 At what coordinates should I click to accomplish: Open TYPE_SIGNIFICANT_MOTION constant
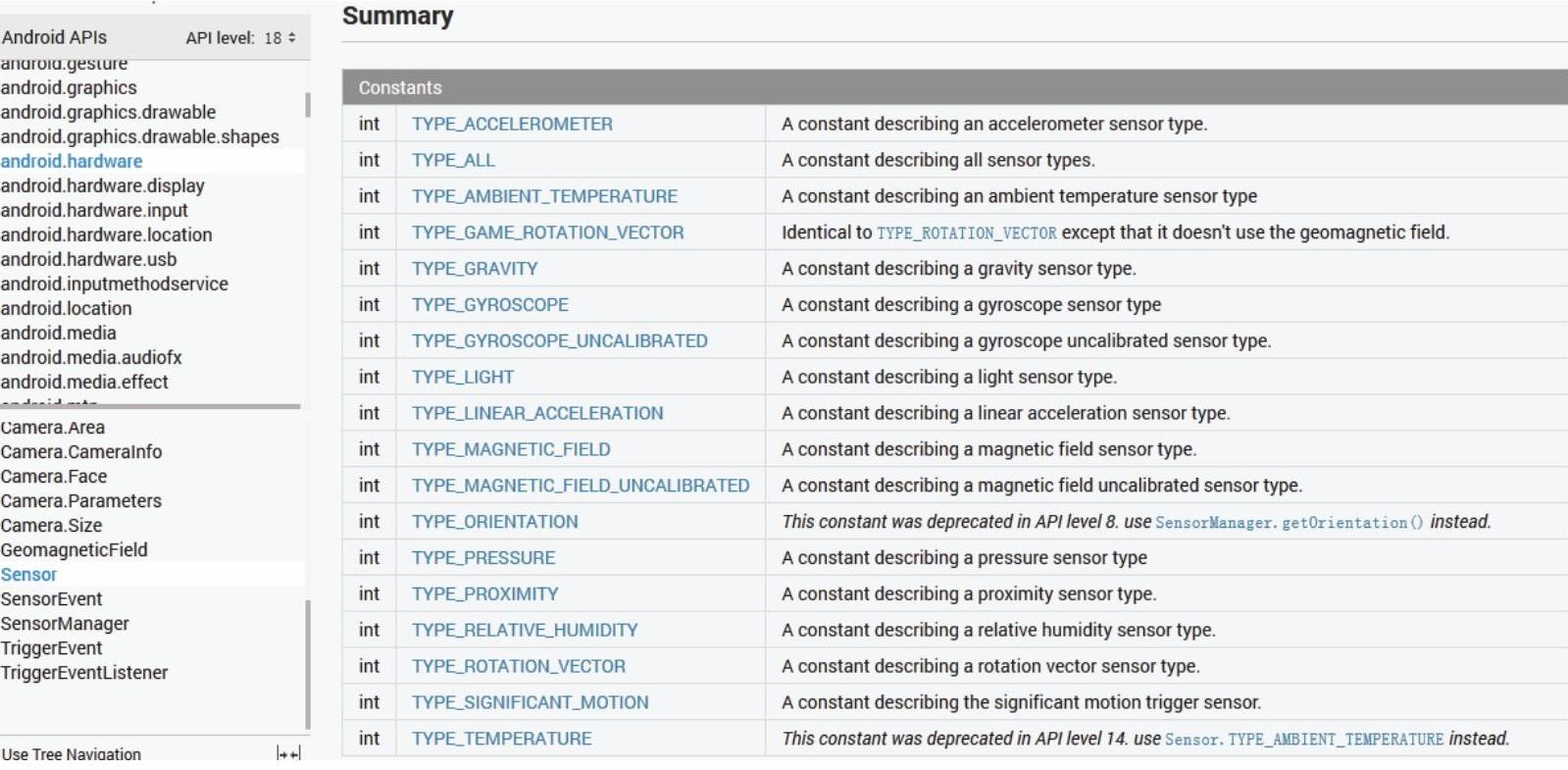point(530,702)
